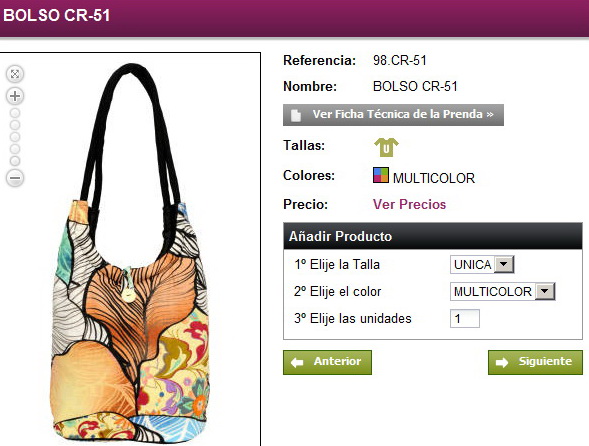The image size is (589, 446).
Task: Focus the unidades quantity input field
Action: pos(465,319)
